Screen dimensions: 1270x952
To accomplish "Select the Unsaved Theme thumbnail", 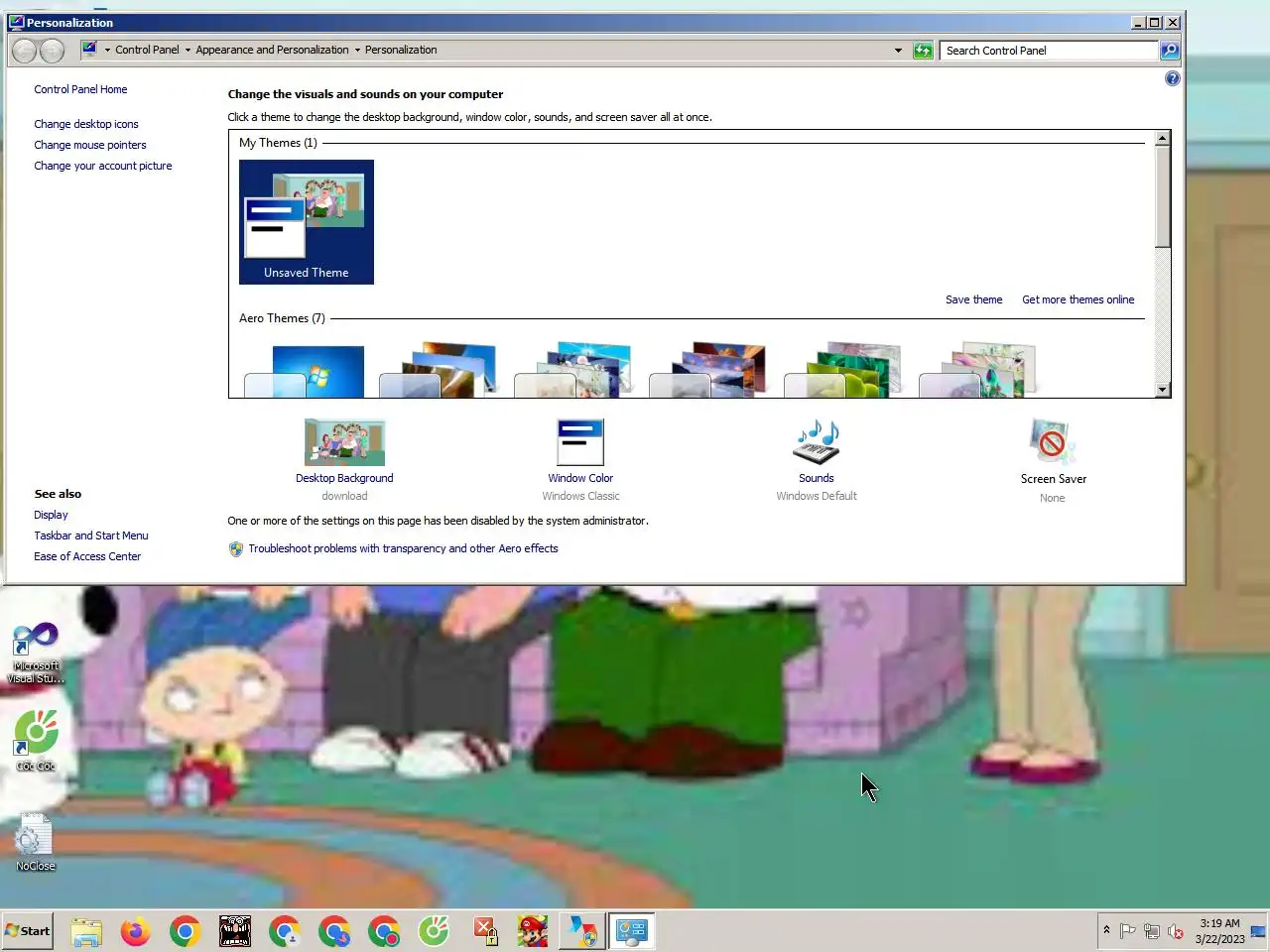I will coord(307,222).
